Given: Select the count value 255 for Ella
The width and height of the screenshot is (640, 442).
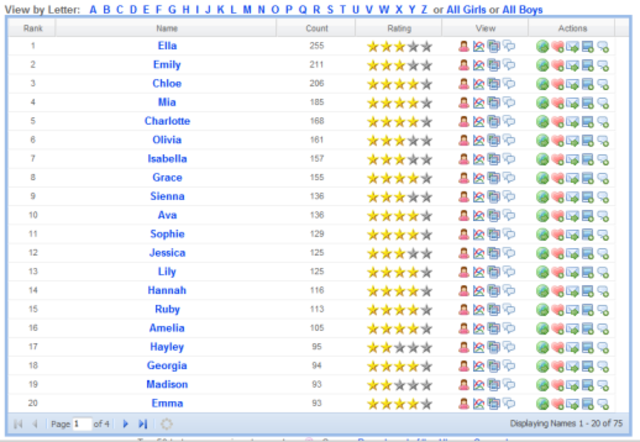Looking at the screenshot, I should [317, 46].
